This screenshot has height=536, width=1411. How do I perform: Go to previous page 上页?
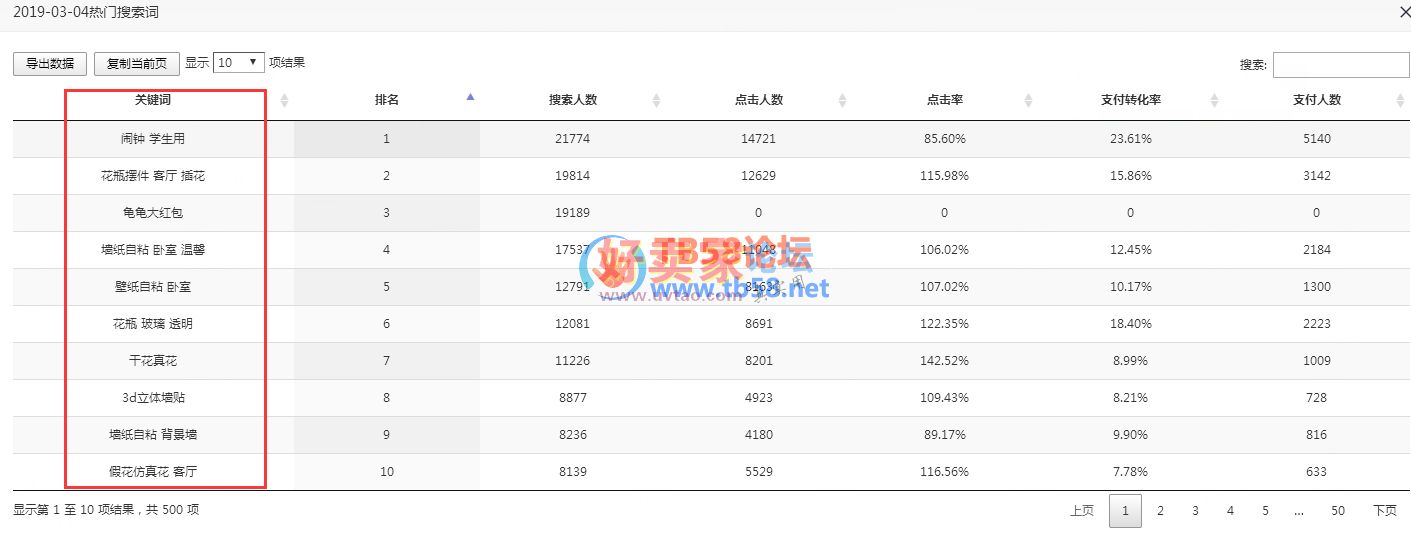[1081, 511]
